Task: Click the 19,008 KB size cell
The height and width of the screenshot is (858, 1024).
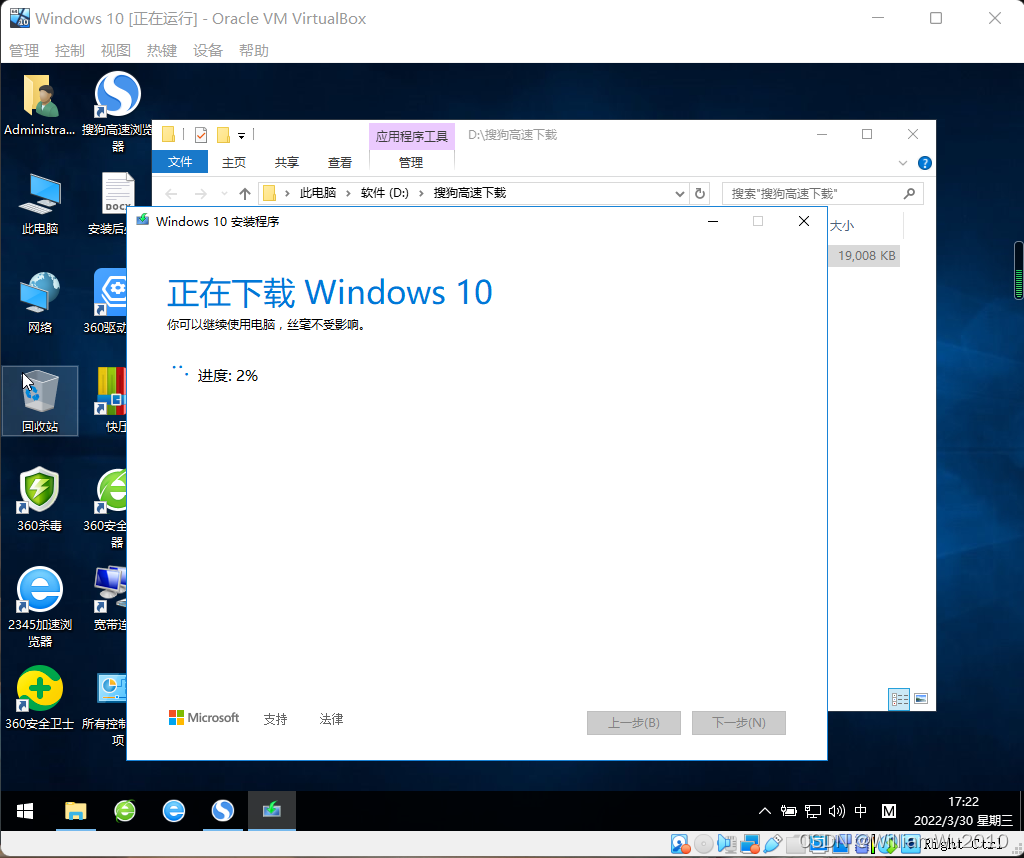Action: (x=866, y=255)
